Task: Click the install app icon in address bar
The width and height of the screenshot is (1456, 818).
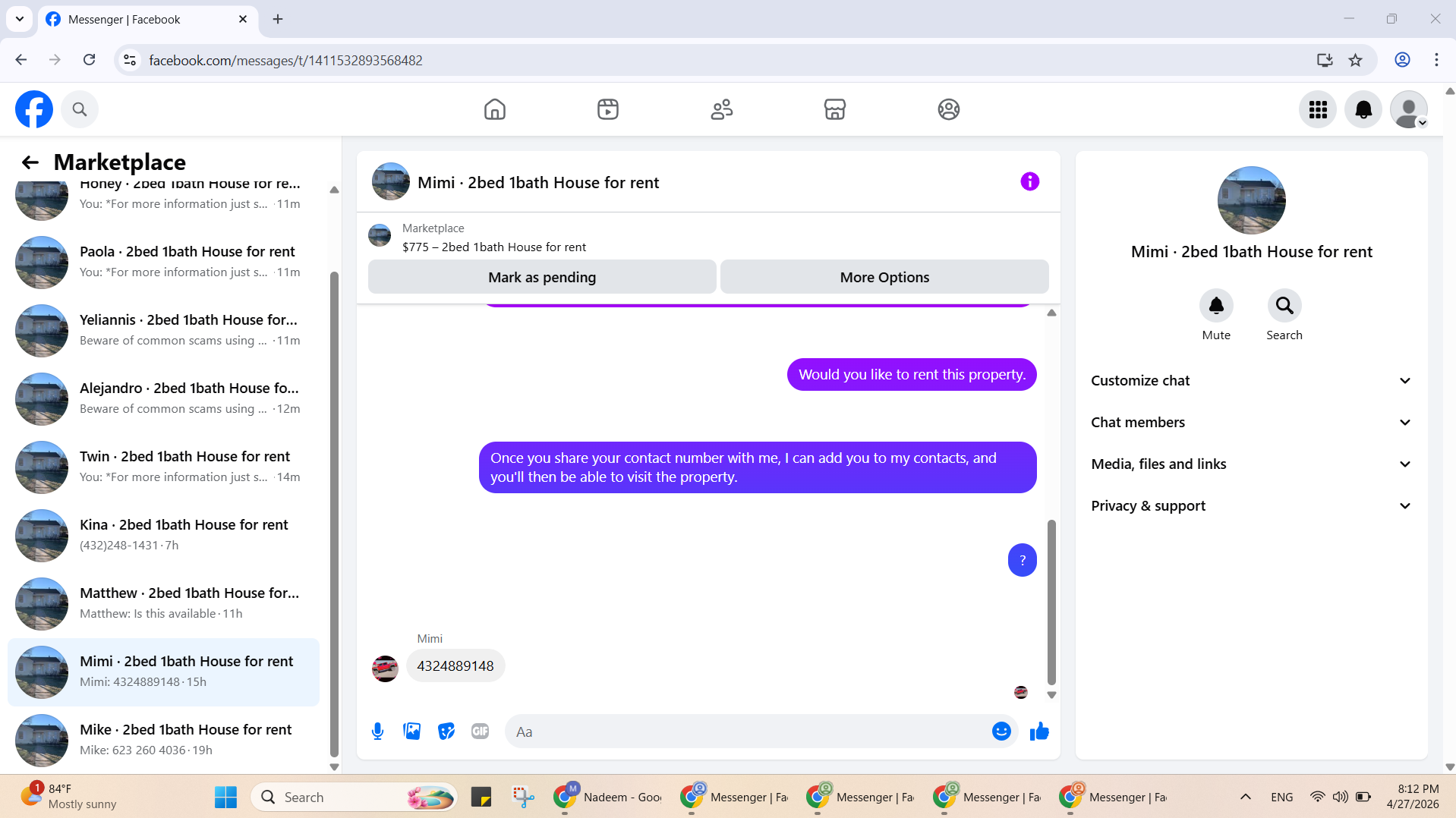Action: (1325, 60)
